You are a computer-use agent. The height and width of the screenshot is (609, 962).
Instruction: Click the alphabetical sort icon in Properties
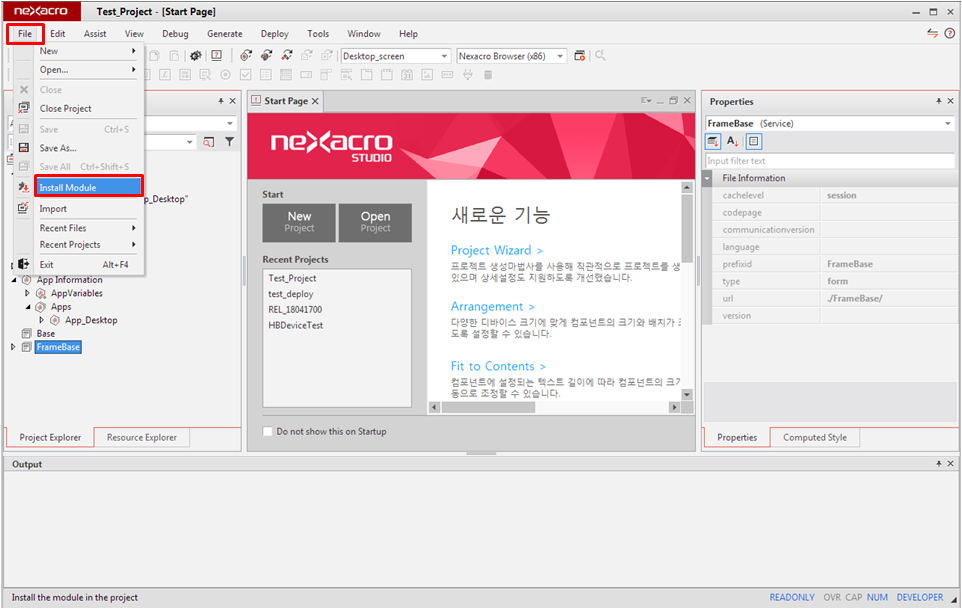733,142
